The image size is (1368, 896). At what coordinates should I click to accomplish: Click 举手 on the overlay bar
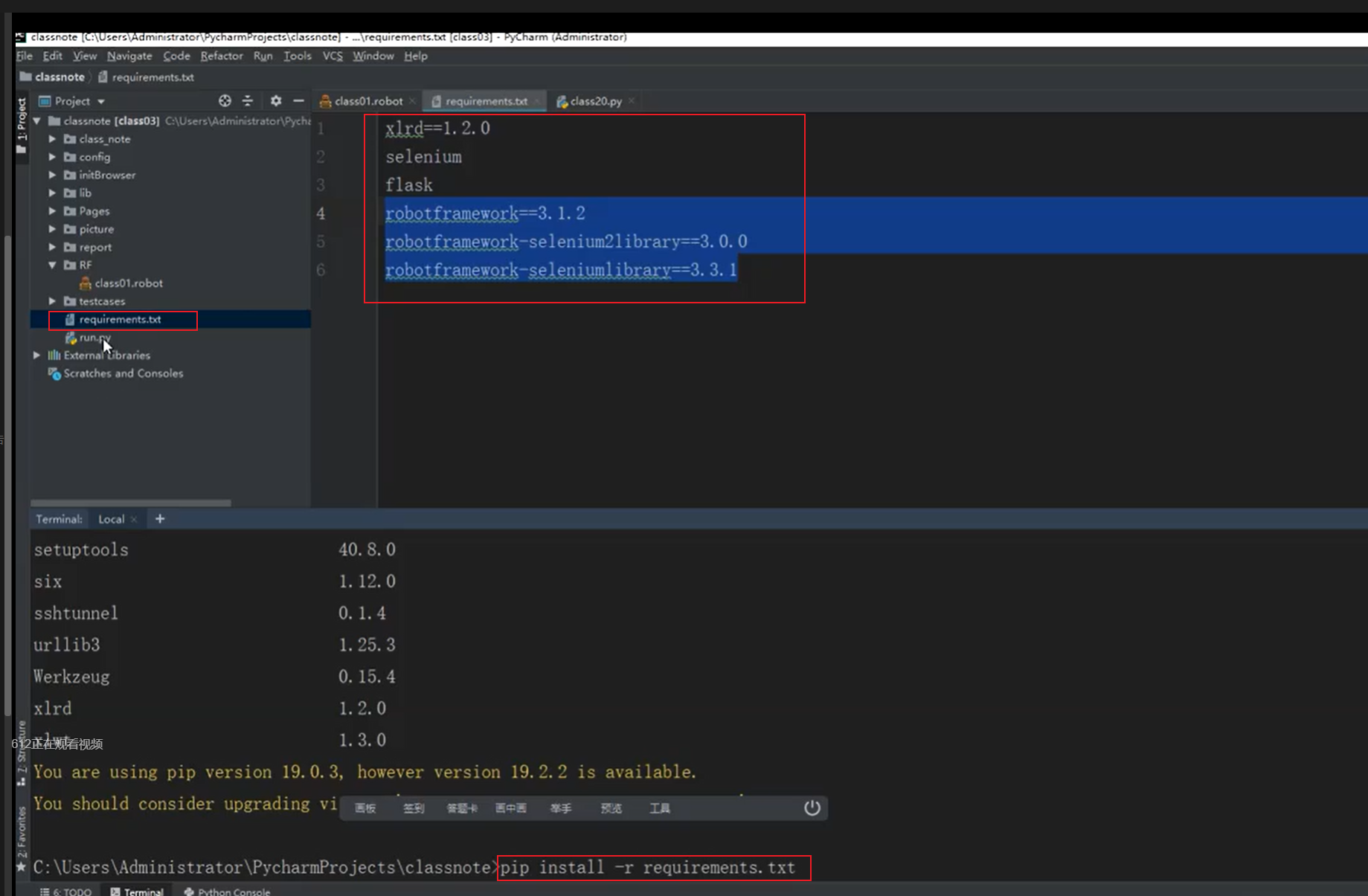coord(561,808)
